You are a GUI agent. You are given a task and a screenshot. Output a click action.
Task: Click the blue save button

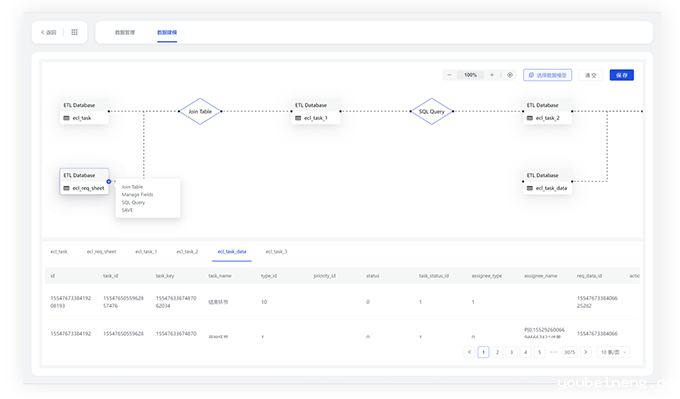click(621, 75)
